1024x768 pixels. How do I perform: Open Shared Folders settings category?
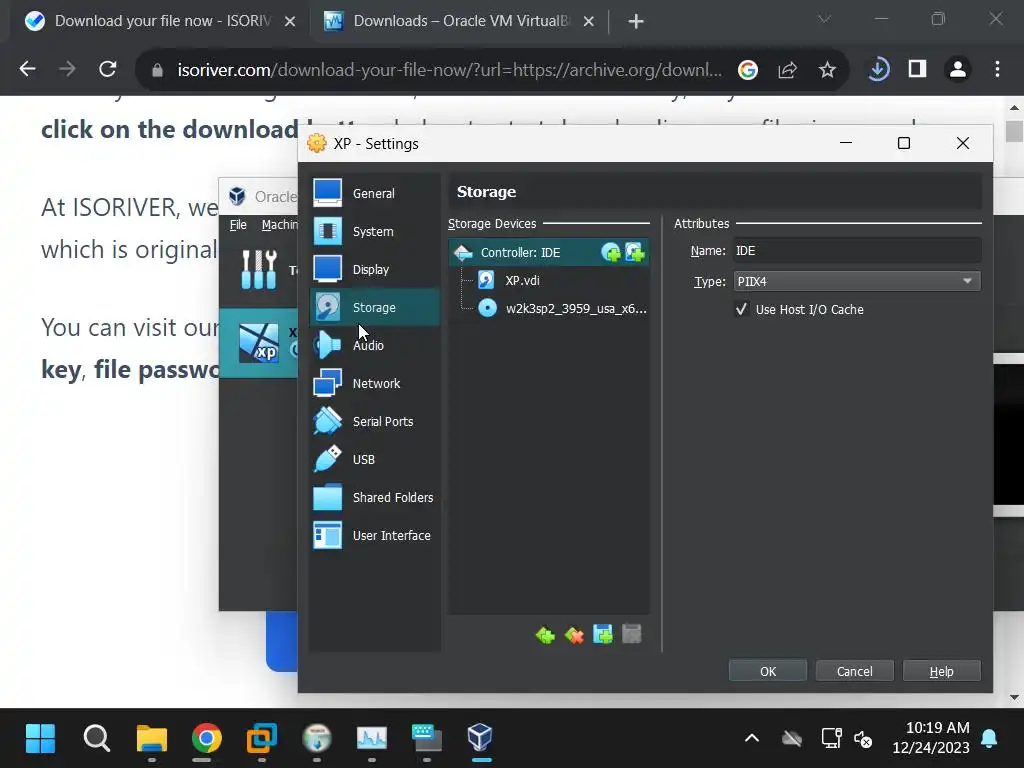[374, 497]
